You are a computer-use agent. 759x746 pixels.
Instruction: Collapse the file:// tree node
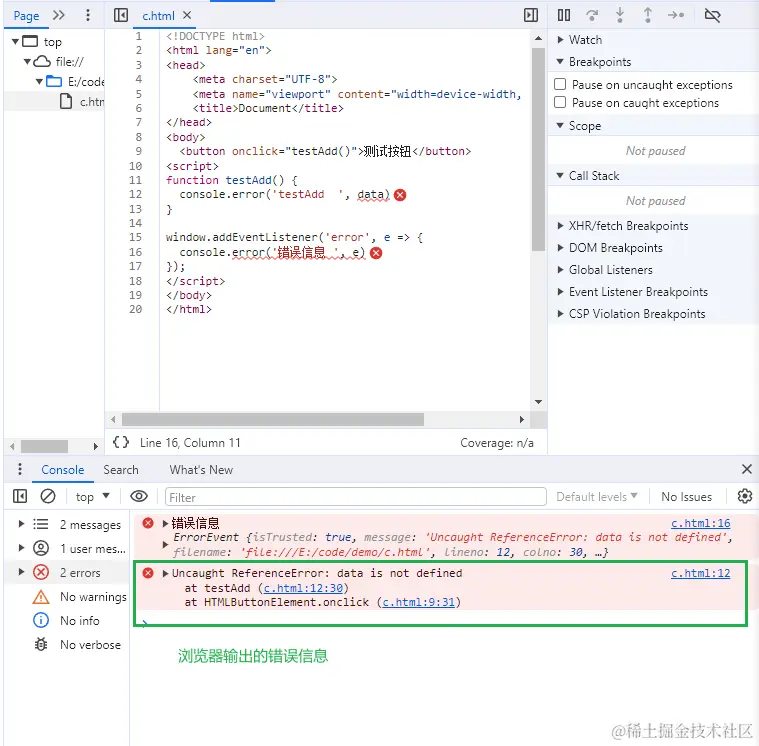27,61
